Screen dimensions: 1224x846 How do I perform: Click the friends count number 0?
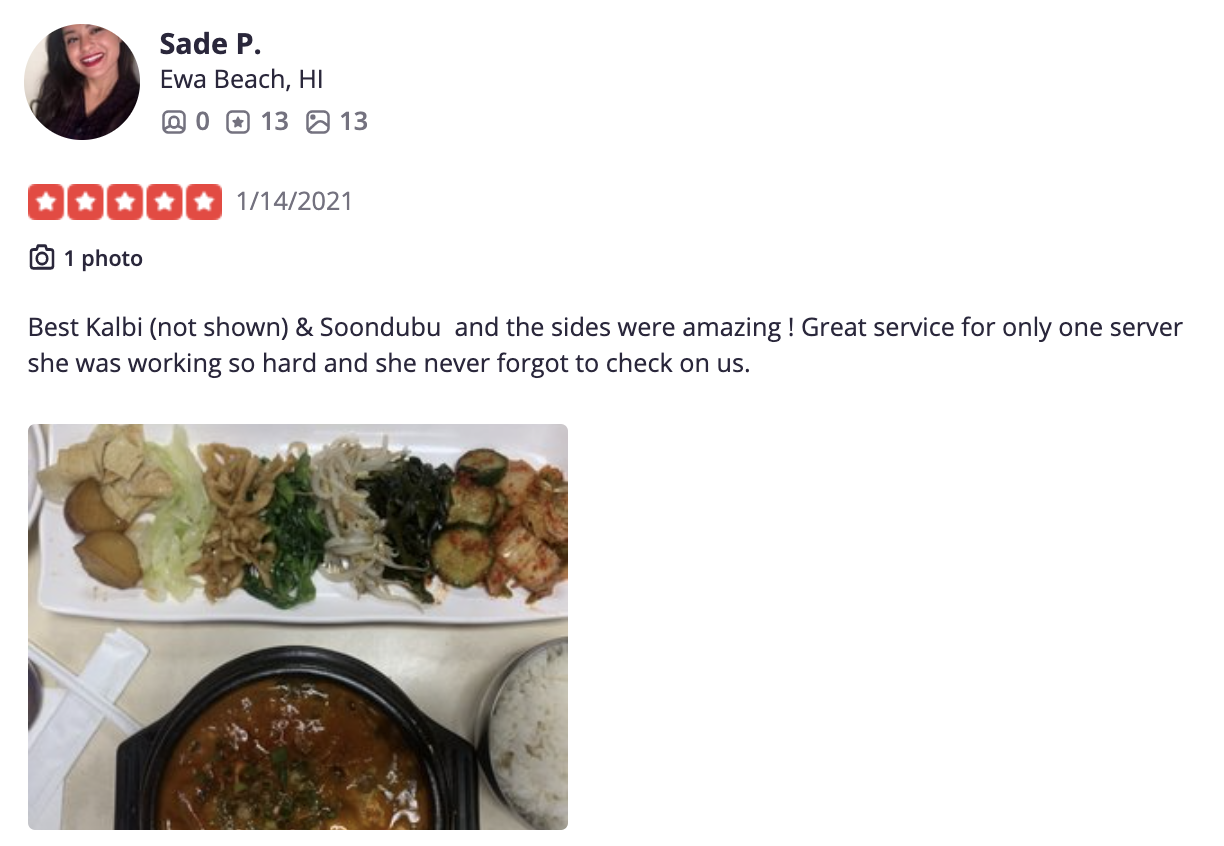point(202,122)
